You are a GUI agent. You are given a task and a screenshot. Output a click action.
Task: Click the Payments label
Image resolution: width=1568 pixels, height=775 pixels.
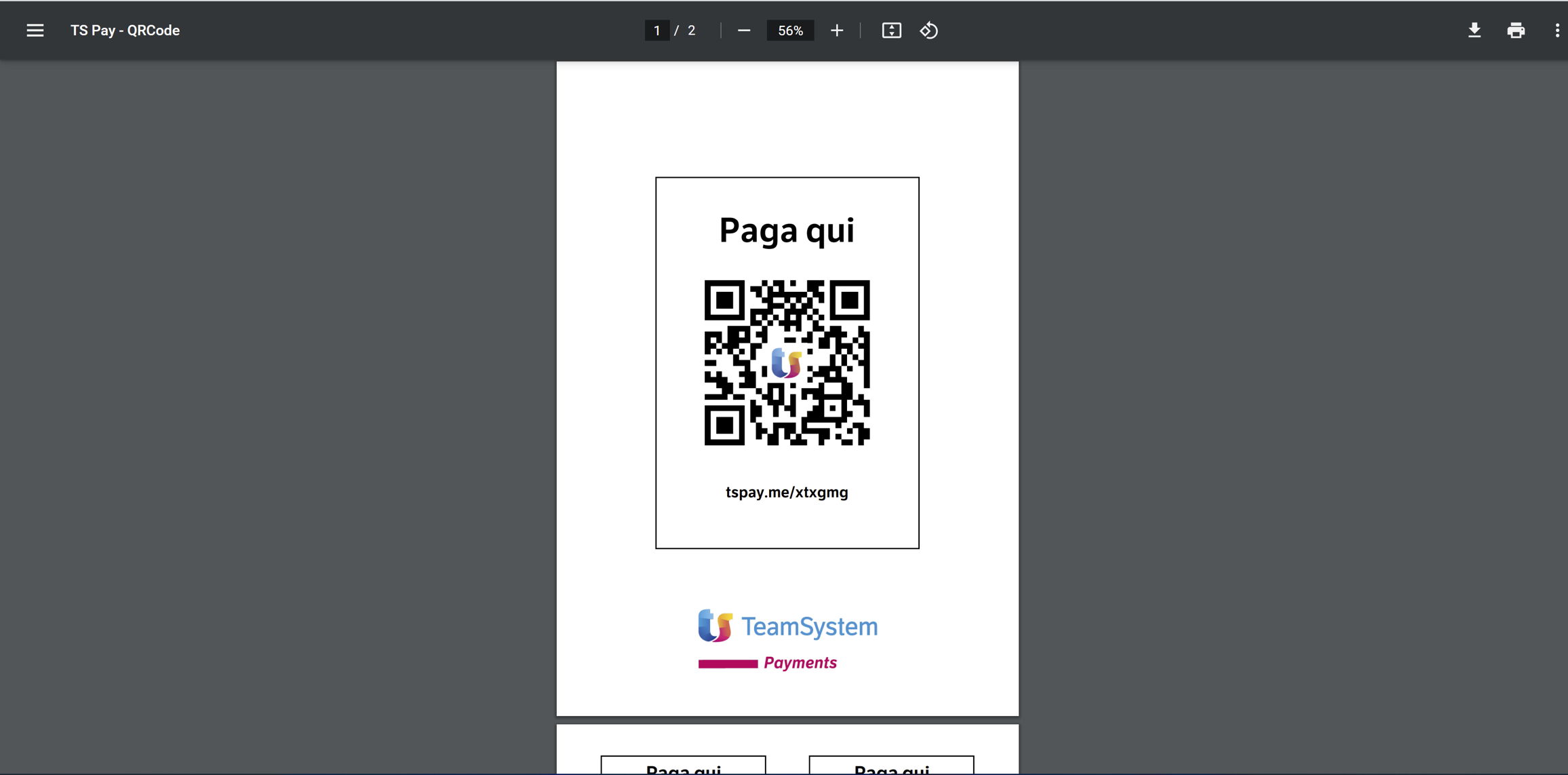(800, 663)
